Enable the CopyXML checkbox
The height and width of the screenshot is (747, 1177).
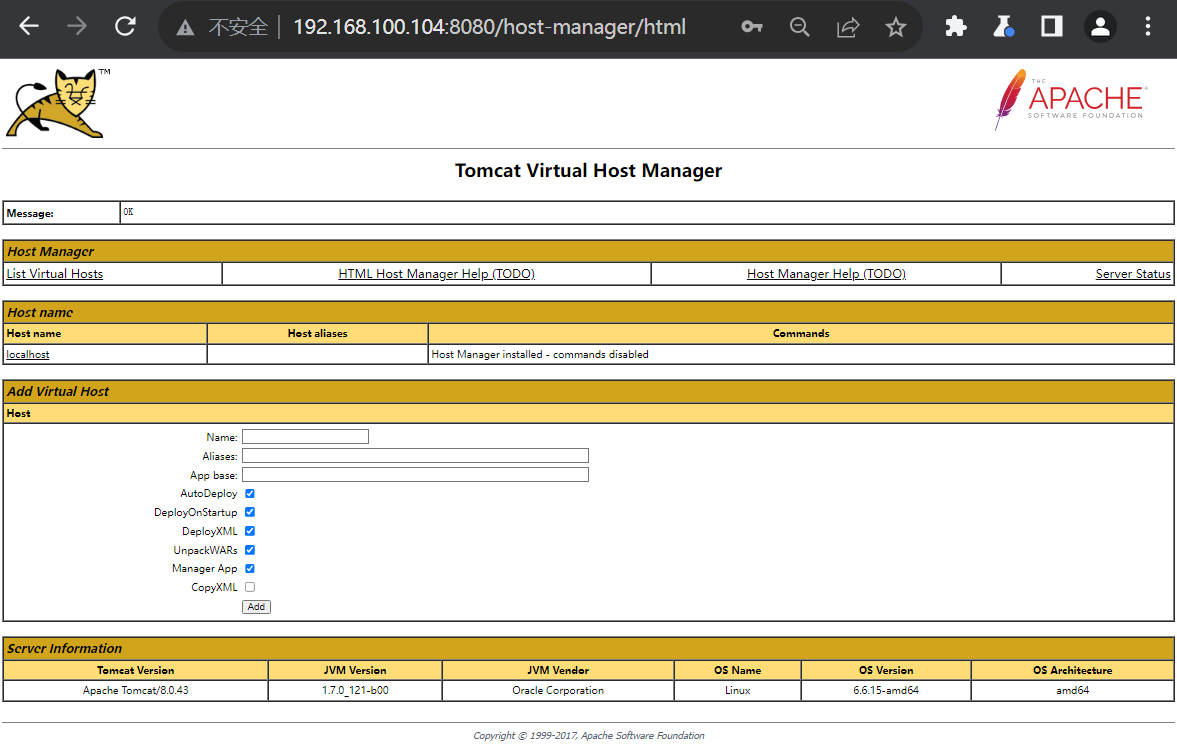click(250, 587)
